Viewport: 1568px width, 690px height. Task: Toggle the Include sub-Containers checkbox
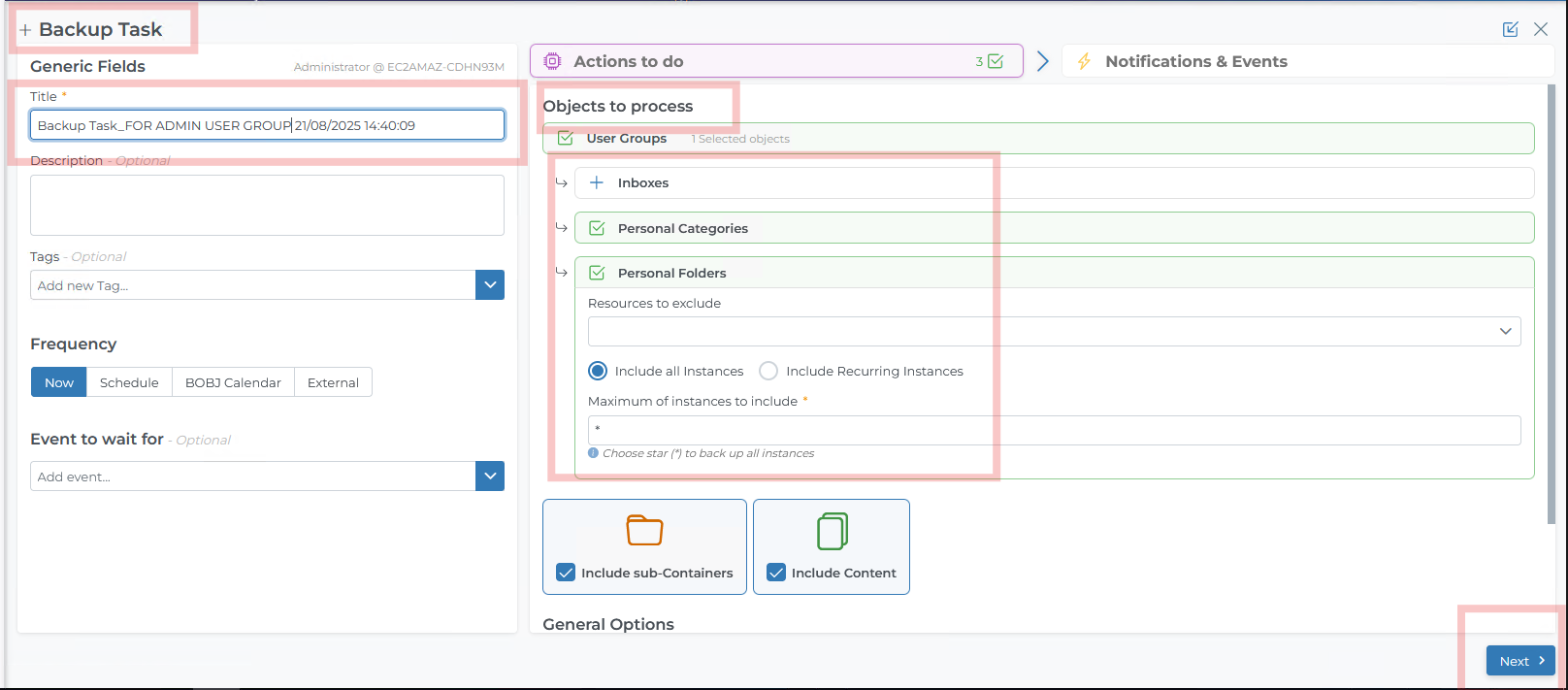566,573
